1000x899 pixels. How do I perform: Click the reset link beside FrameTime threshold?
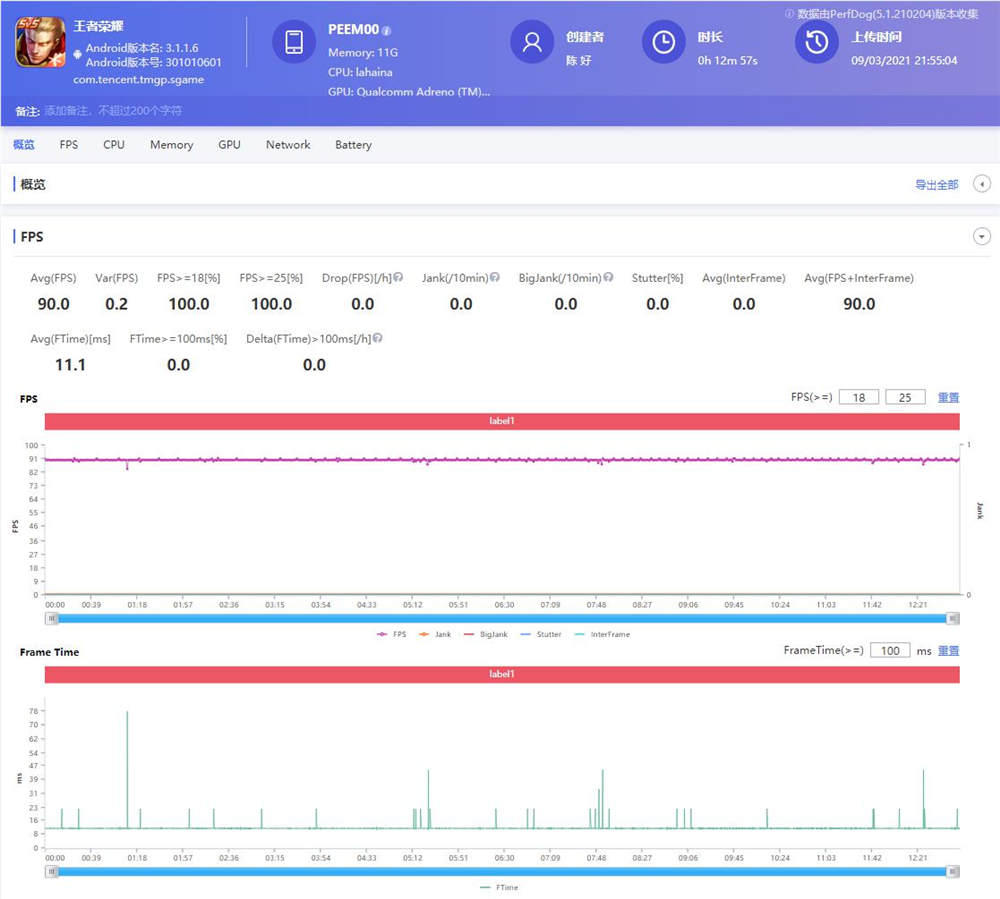(948, 651)
